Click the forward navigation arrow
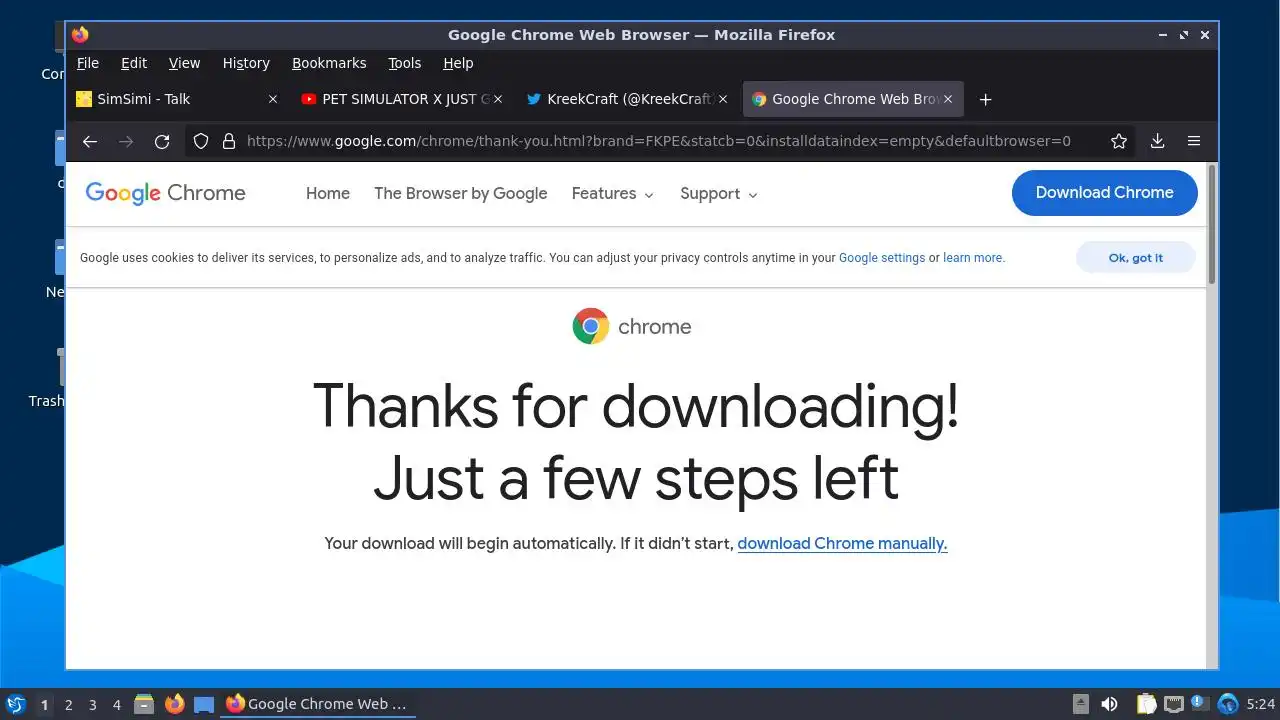Screen dimensions: 1280x720 tap(126, 141)
